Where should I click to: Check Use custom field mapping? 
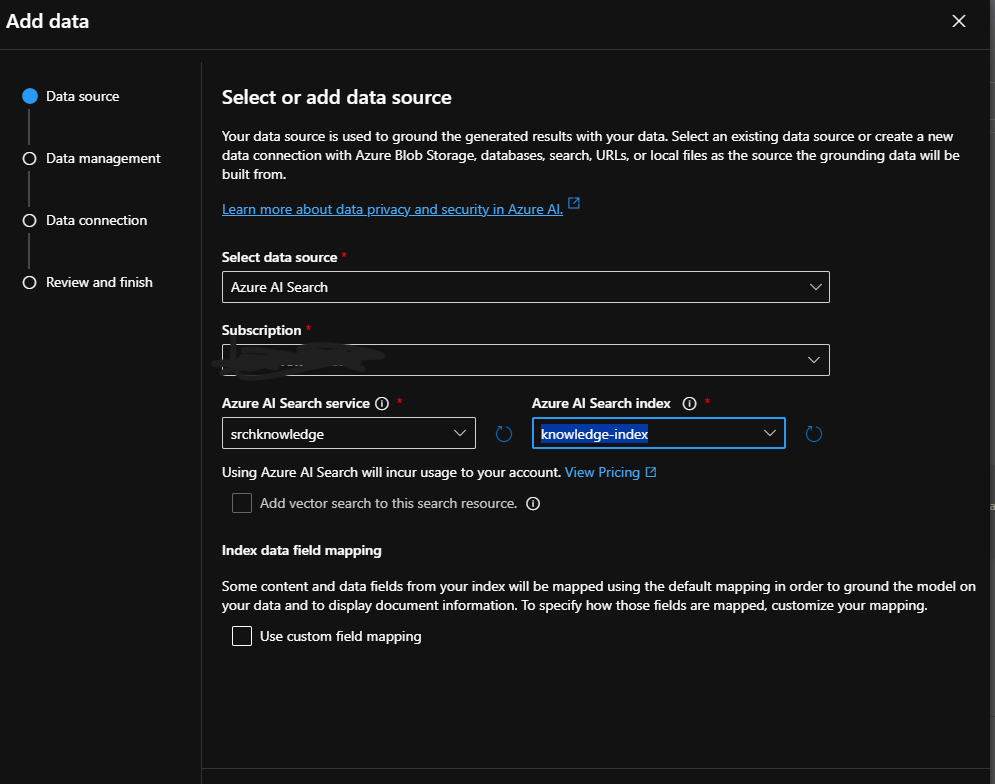(242, 635)
